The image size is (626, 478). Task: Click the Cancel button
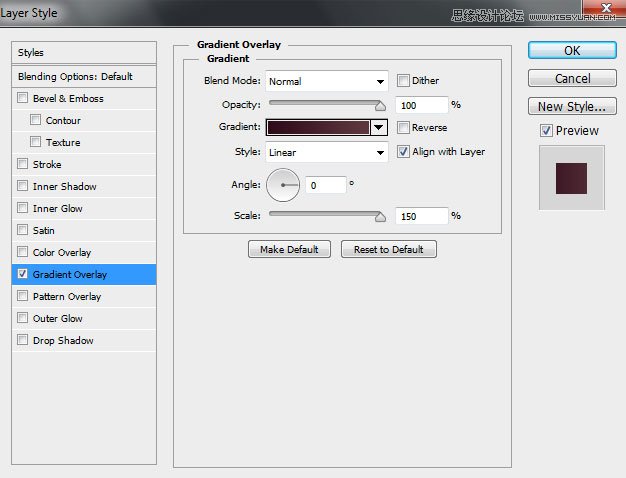[x=572, y=78]
